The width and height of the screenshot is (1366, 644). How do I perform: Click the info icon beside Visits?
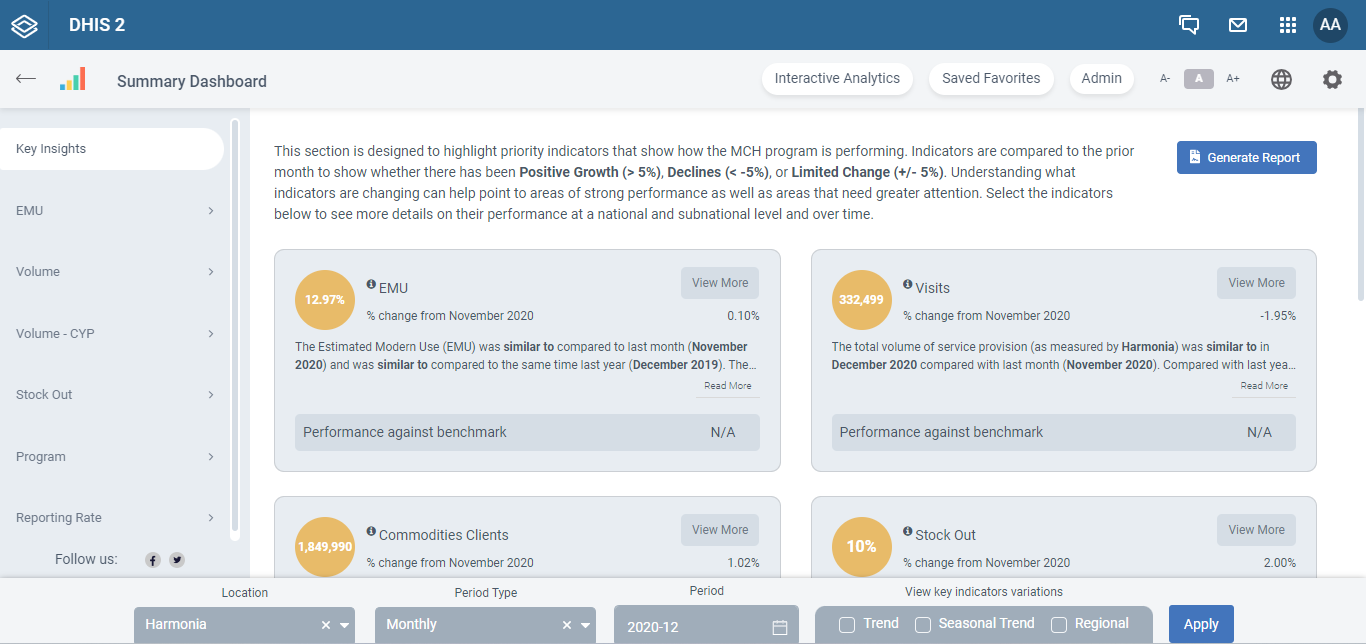[907, 286]
